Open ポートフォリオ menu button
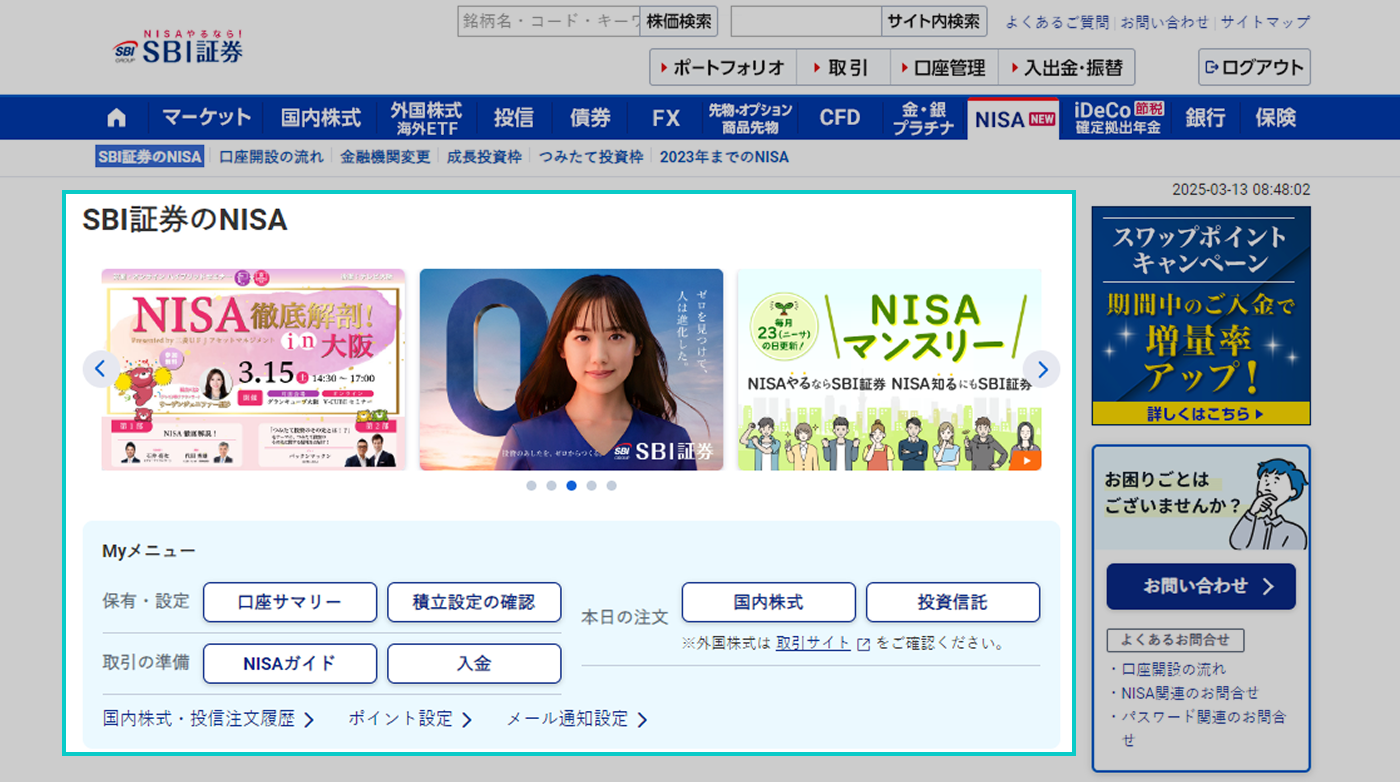 [x=723, y=67]
